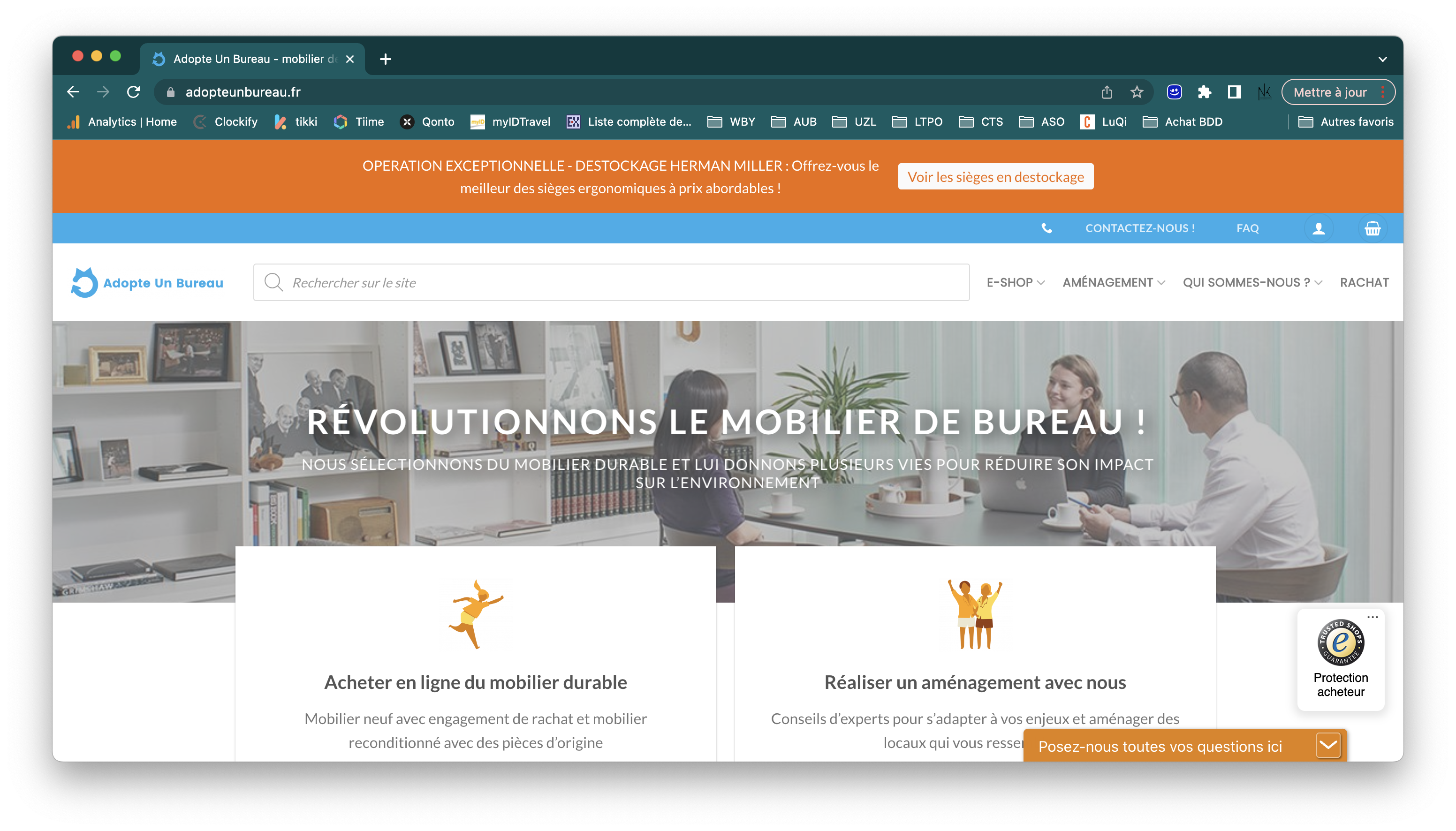
Task: Open the FAQ link
Action: click(1247, 228)
